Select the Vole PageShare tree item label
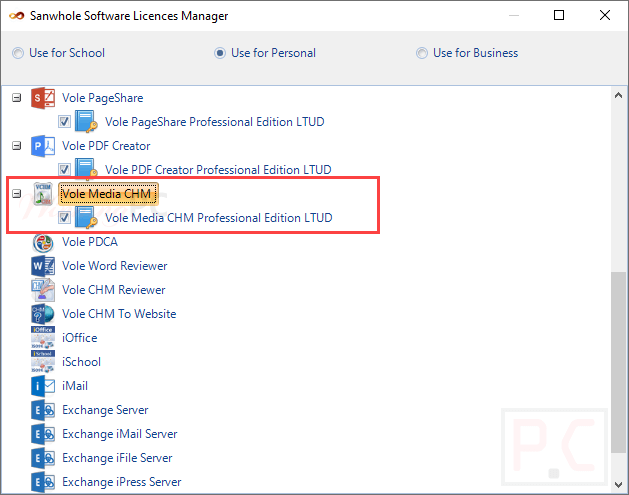This screenshot has height=495, width=629. [x=102, y=98]
